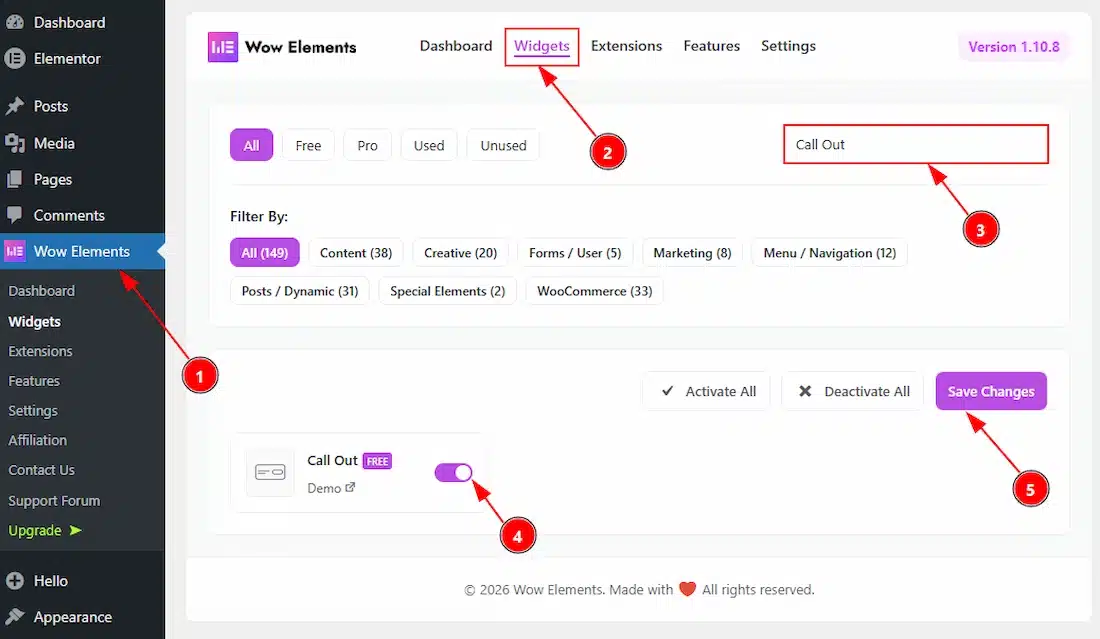Open Affiliation in the sidebar submenu

coord(38,440)
